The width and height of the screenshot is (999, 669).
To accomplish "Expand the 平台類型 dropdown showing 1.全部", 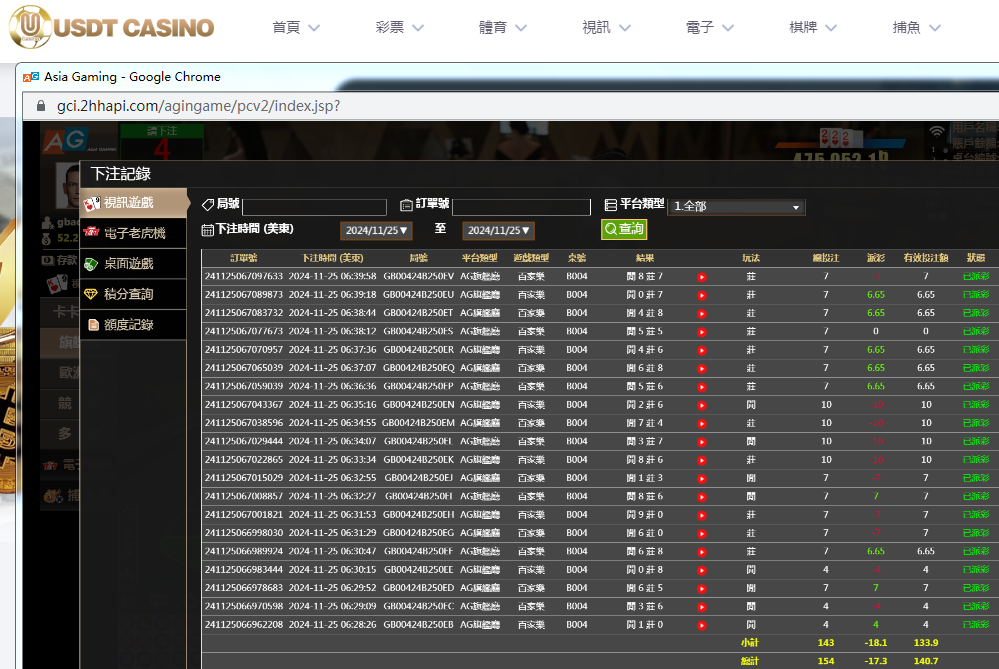I will click(736, 207).
